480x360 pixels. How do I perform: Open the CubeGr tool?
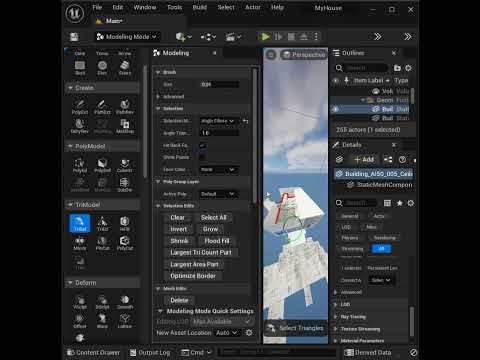125,165
